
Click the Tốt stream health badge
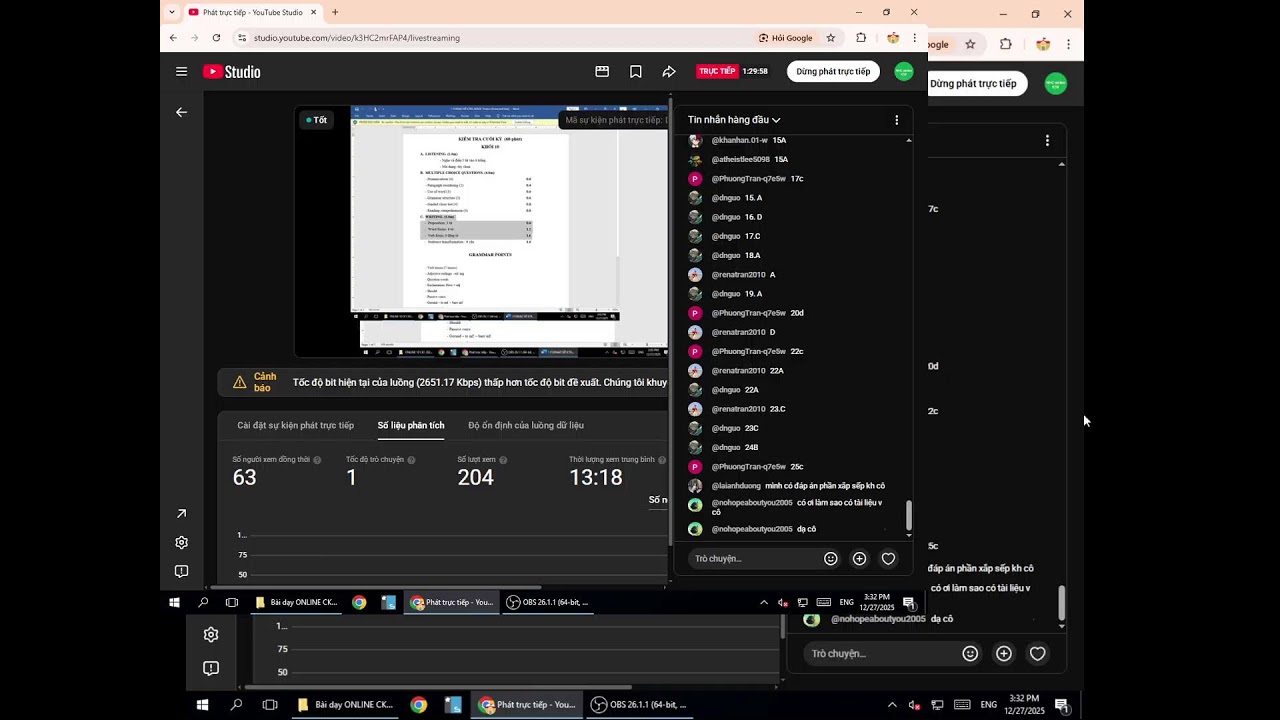(x=317, y=120)
